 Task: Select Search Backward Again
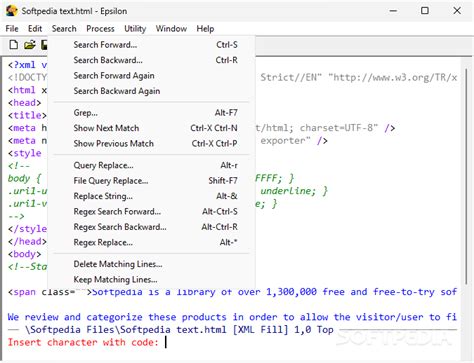(152, 91)
